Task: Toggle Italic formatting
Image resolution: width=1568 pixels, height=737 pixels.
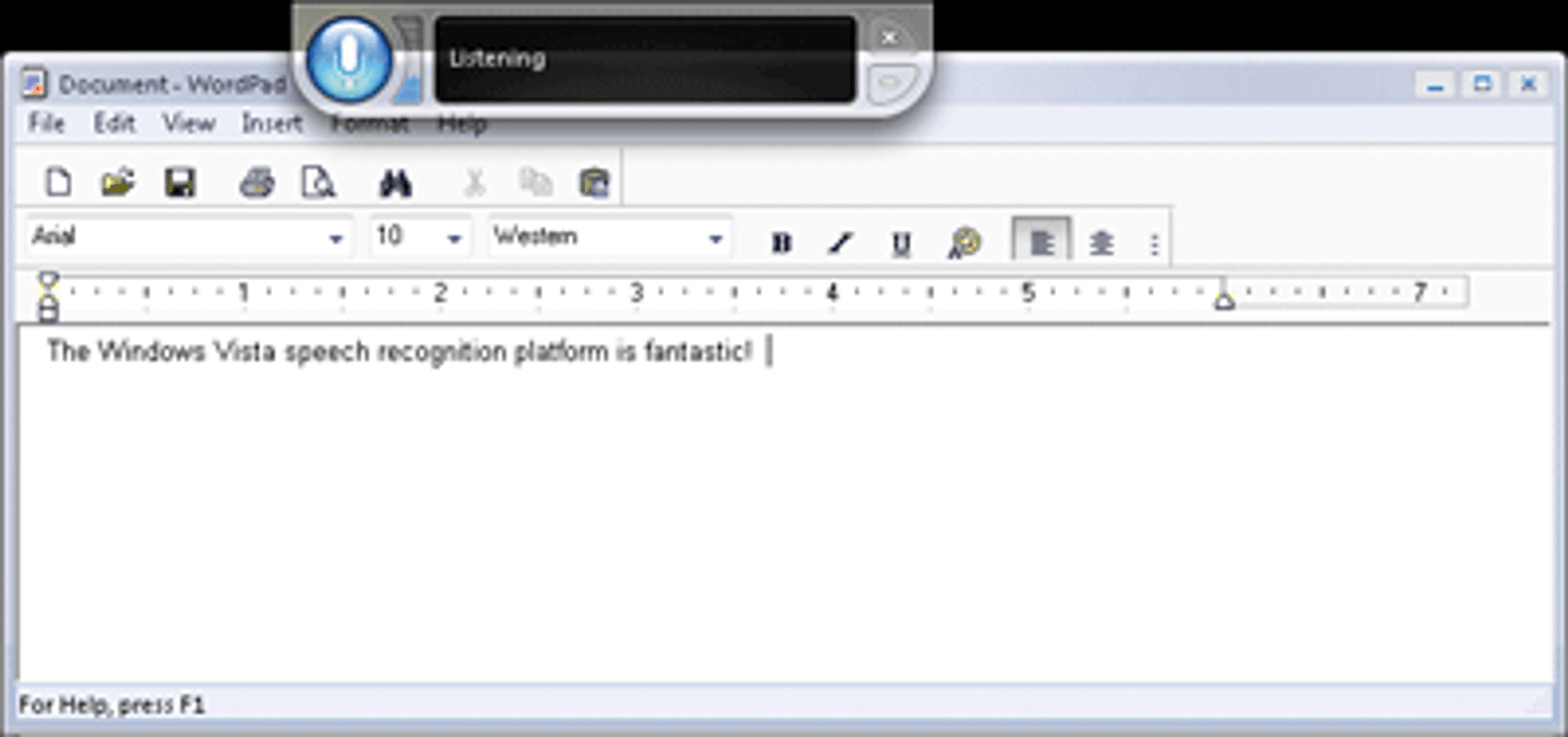Action: click(x=840, y=243)
